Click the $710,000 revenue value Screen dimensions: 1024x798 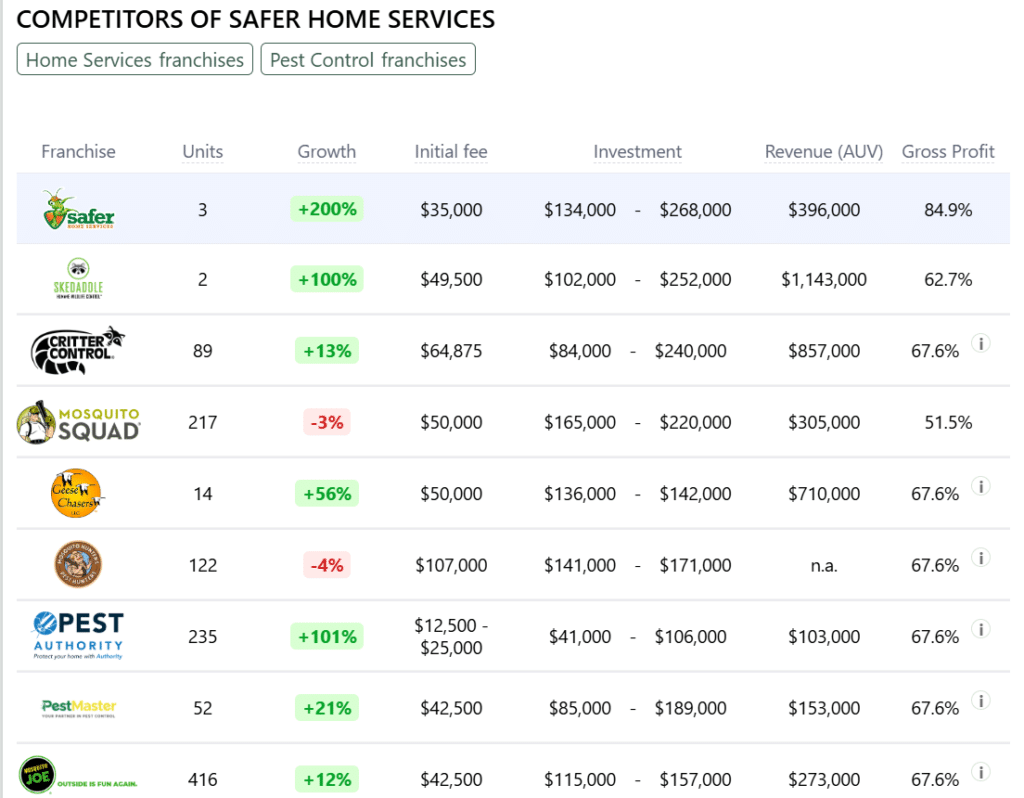(x=824, y=494)
